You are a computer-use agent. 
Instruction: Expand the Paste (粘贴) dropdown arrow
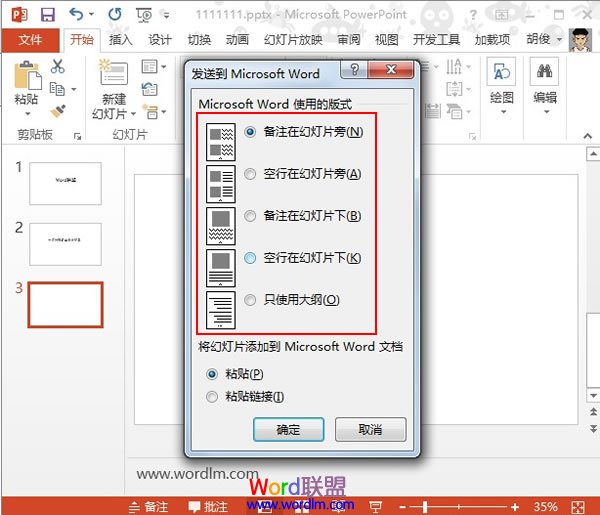(27, 114)
